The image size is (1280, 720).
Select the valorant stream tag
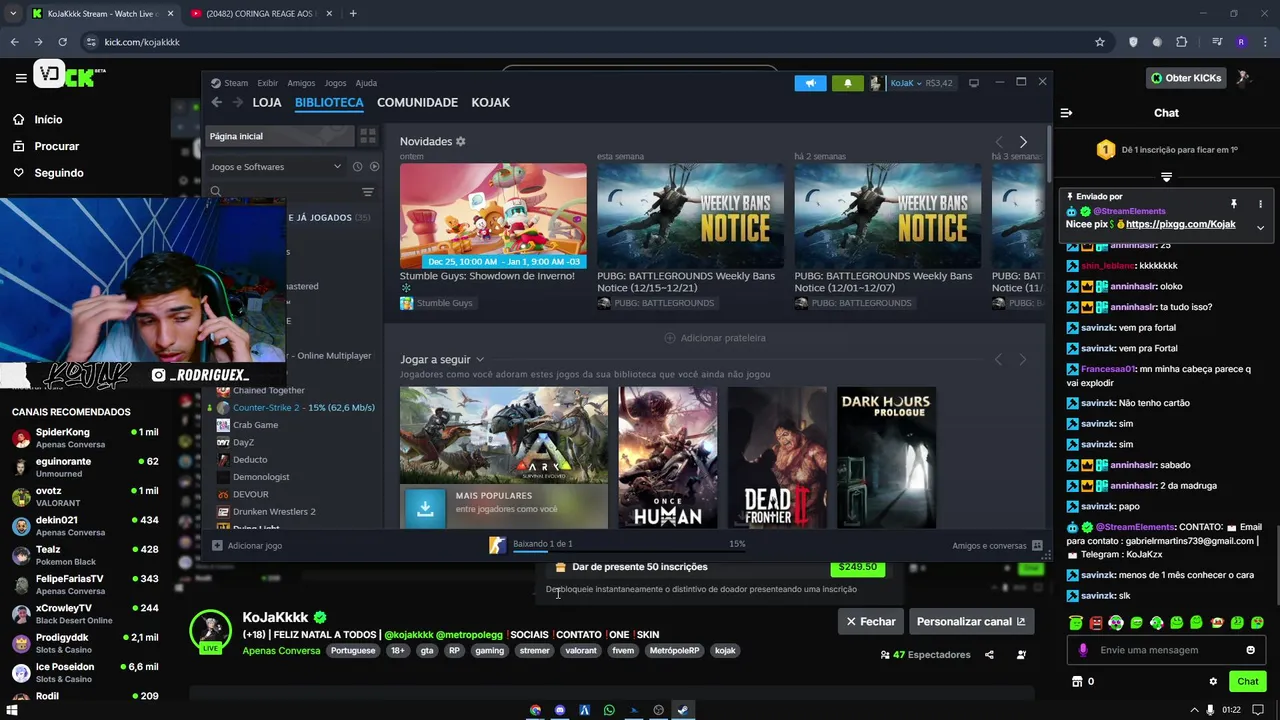coord(580,651)
